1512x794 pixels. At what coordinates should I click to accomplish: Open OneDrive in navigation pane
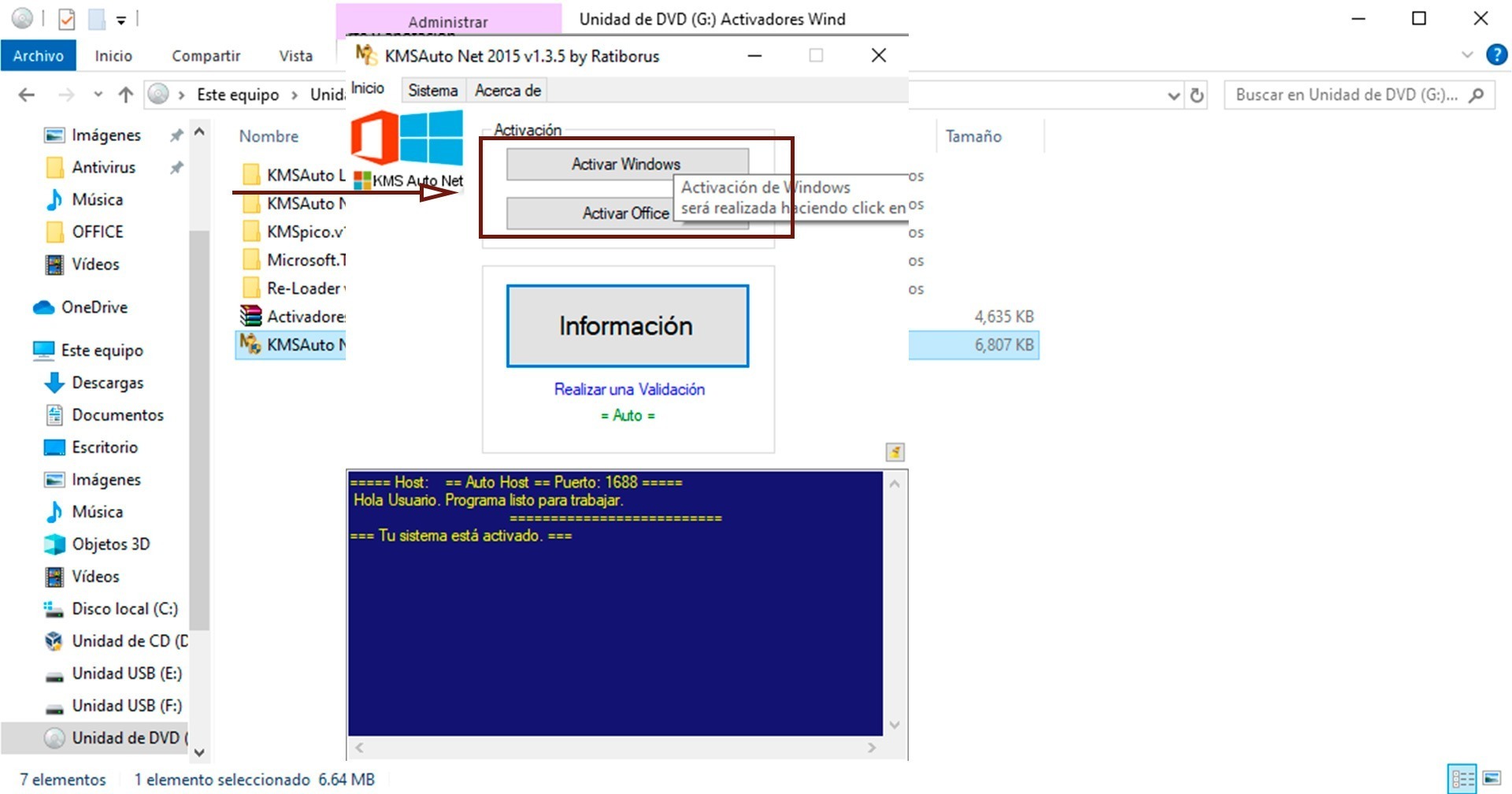click(94, 307)
